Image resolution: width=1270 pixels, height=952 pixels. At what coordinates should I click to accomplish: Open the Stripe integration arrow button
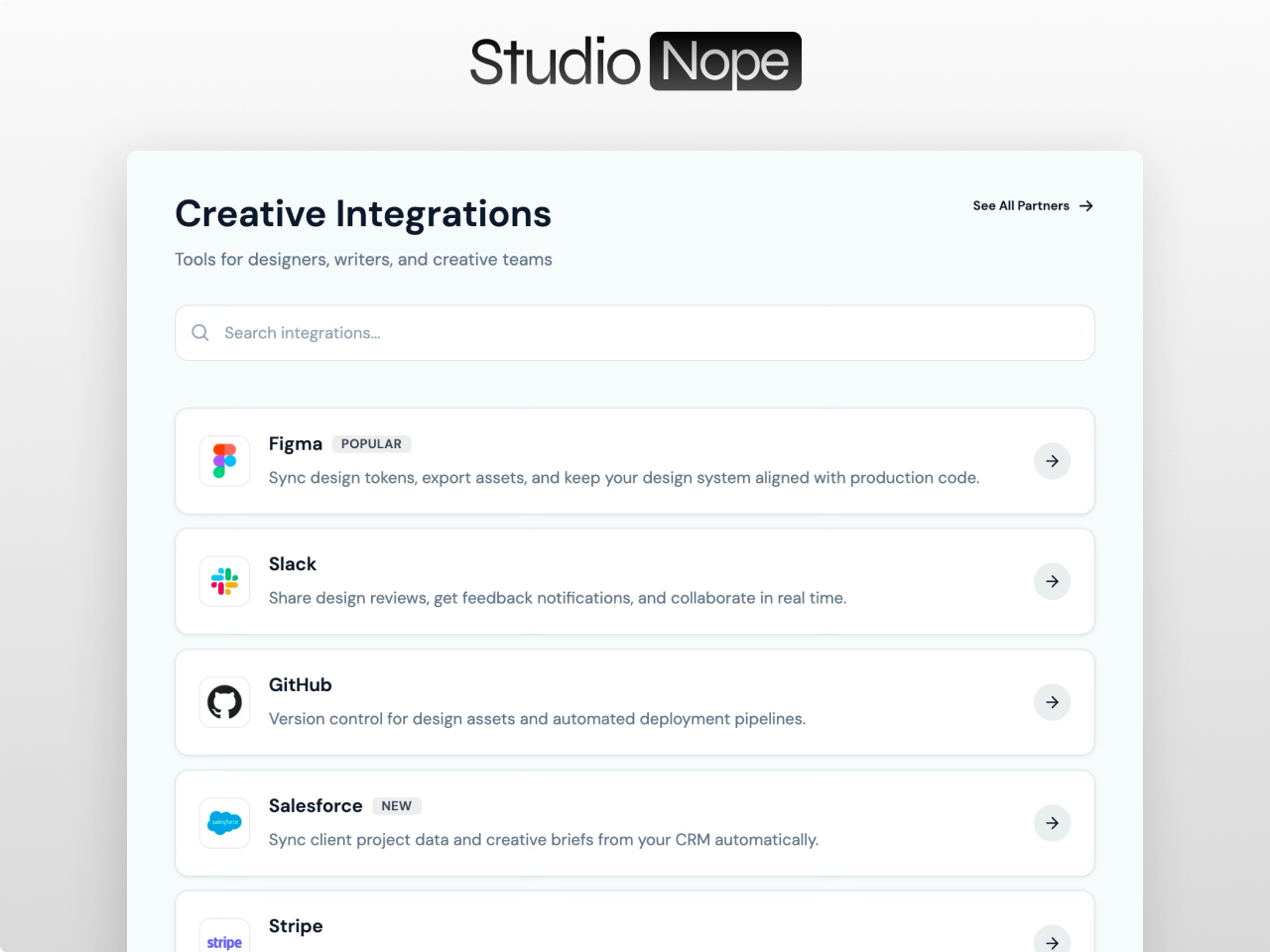click(x=1052, y=940)
